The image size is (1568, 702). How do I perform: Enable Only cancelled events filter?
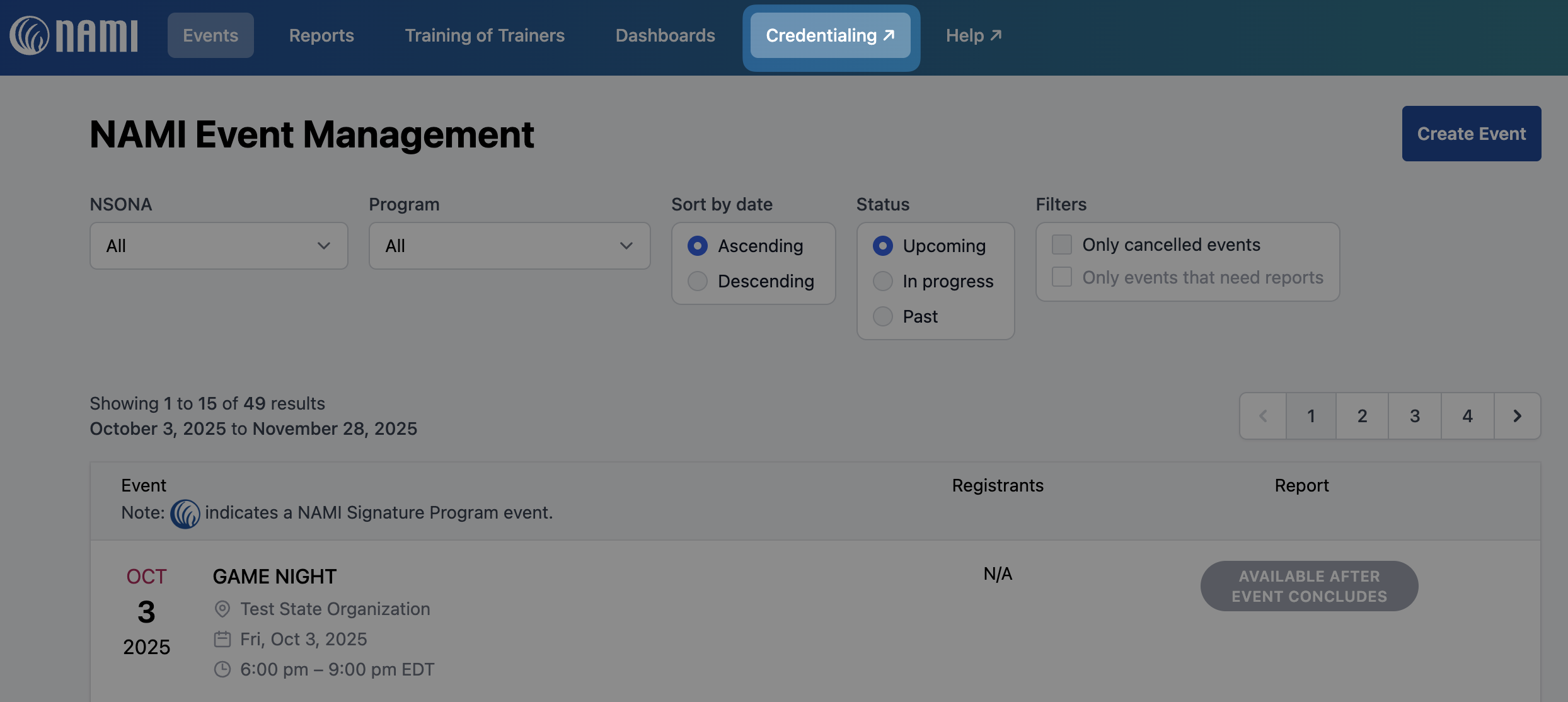point(1062,245)
